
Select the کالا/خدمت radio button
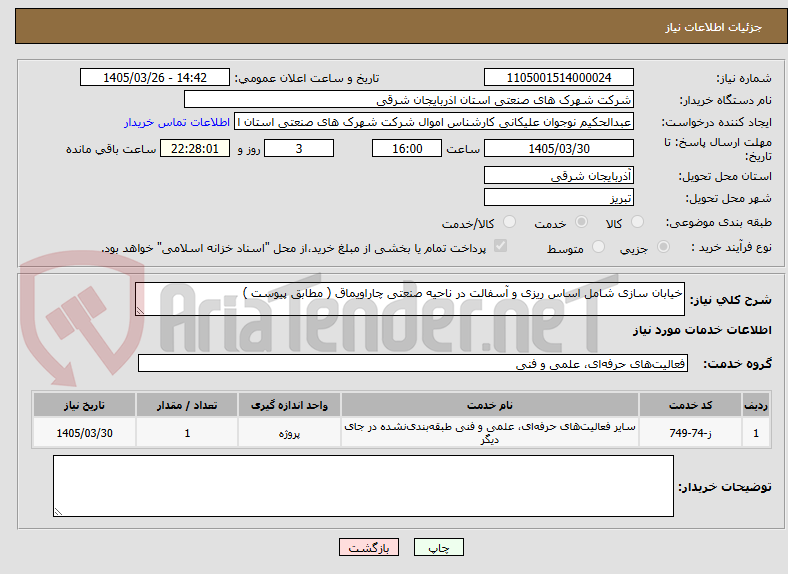510,222
